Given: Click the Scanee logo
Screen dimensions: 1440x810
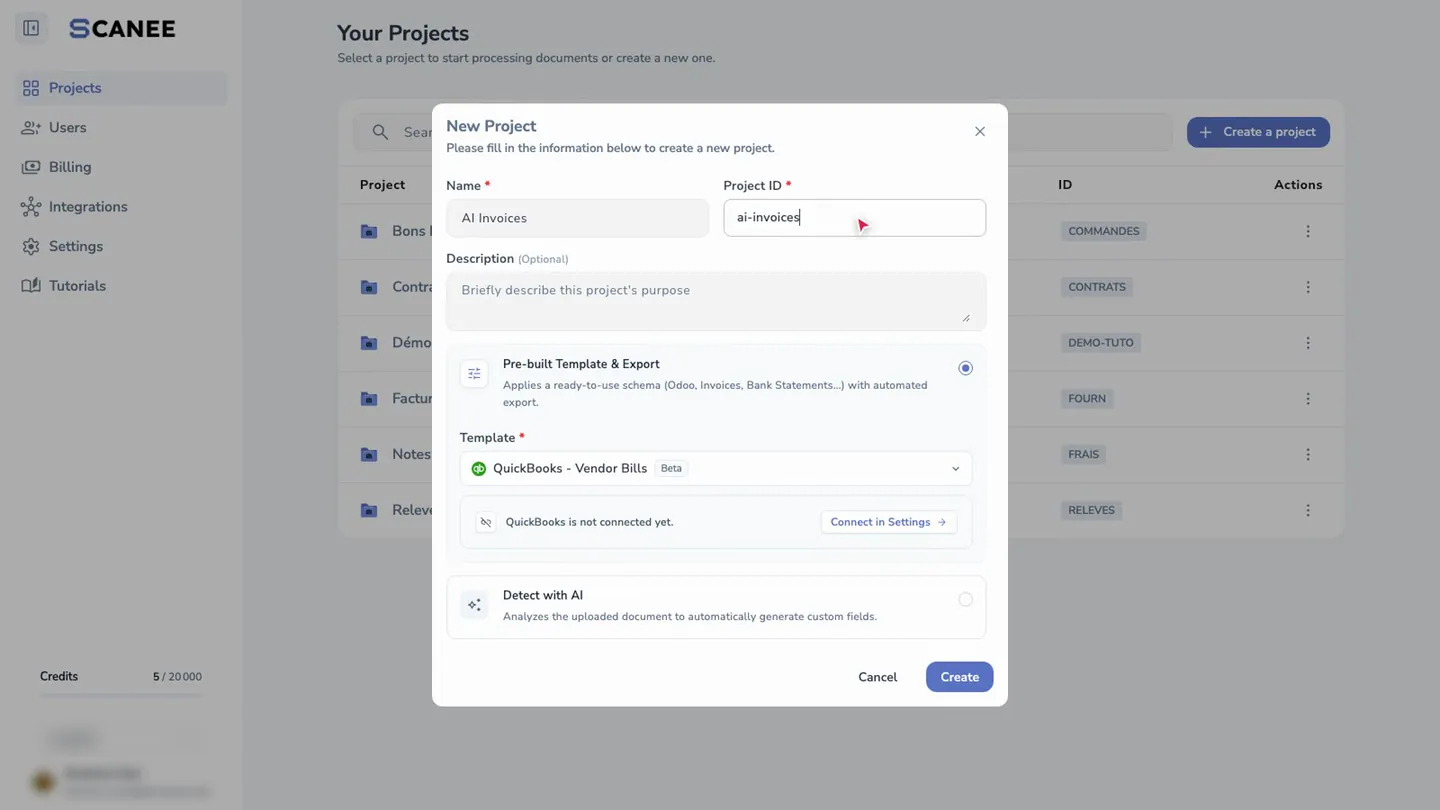Looking at the screenshot, I should pyautogui.click(x=122, y=29).
